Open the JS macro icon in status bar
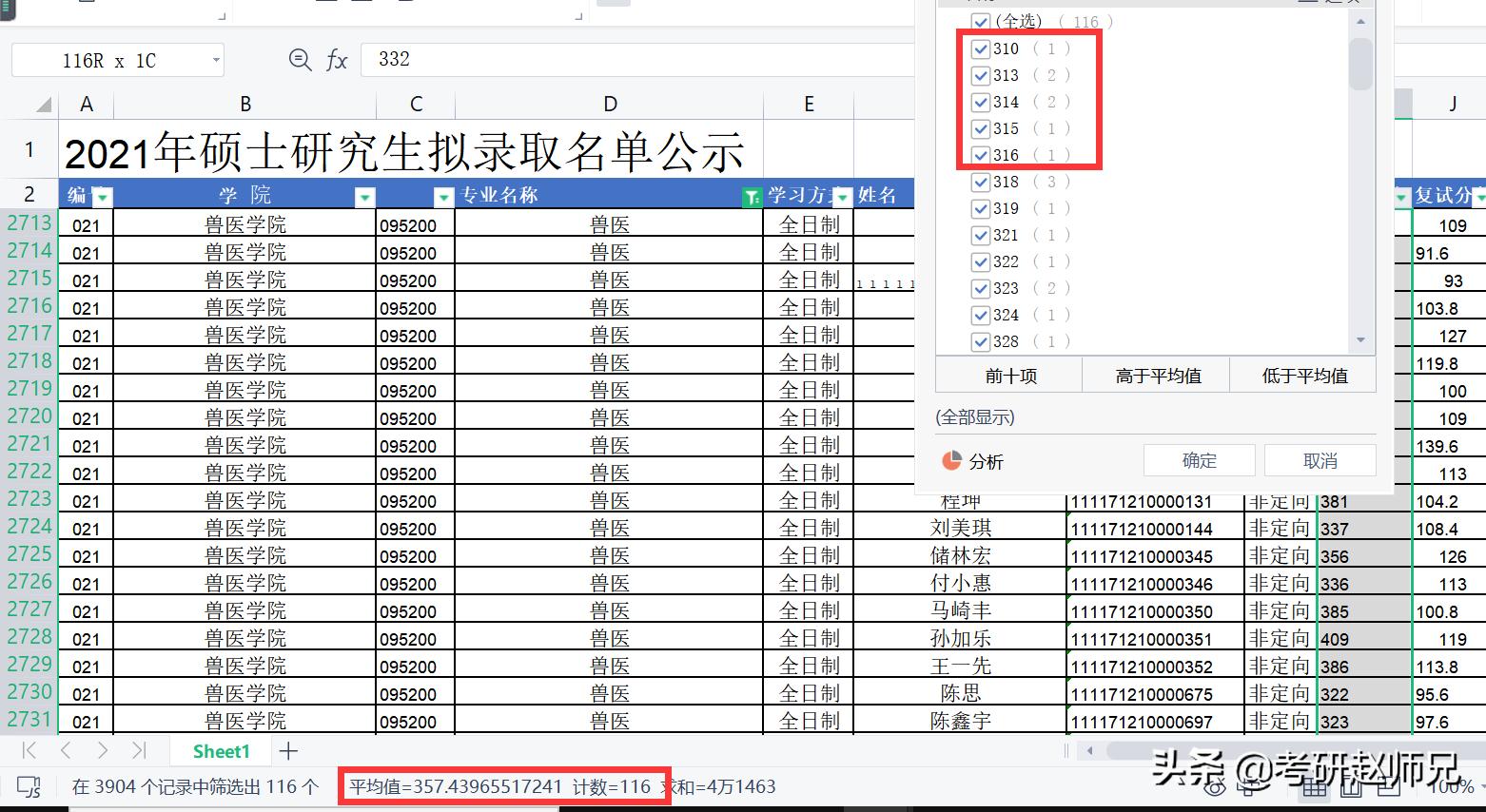 pyautogui.click(x=29, y=787)
